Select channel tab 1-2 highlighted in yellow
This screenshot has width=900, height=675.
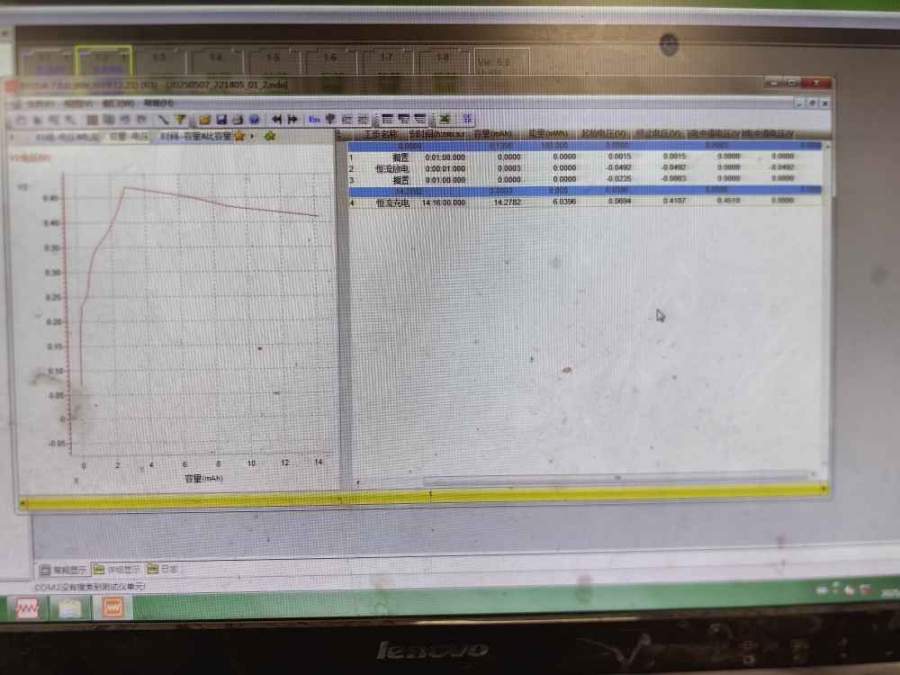click(104, 63)
